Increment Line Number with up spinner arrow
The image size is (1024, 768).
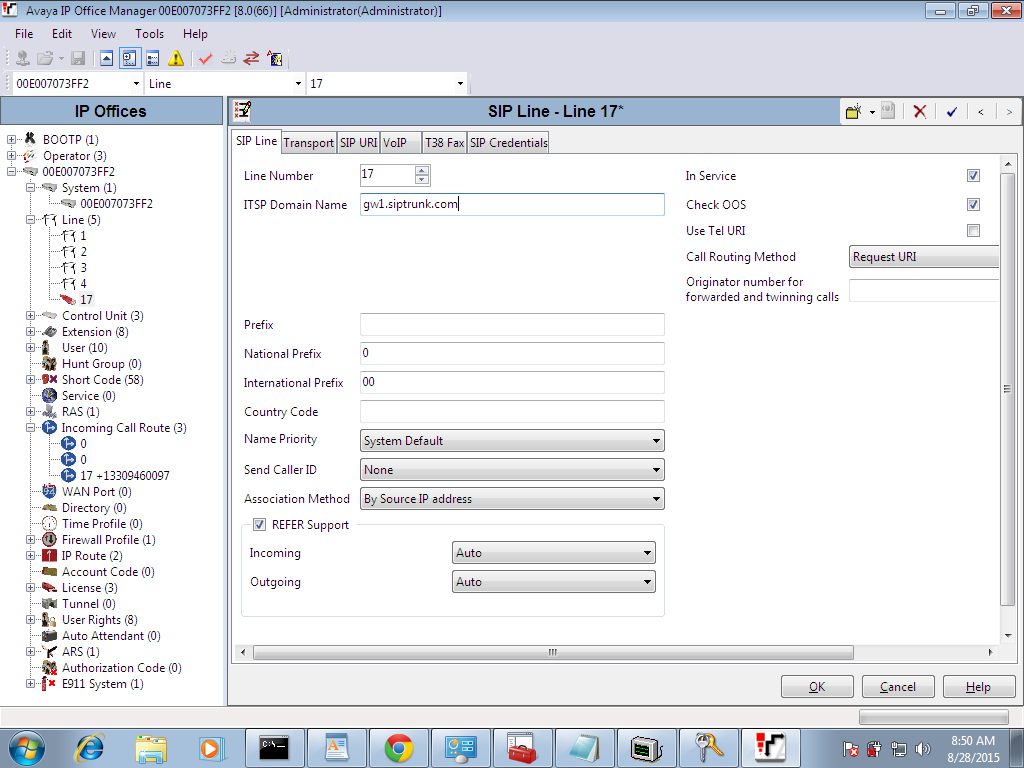coord(422,170)
